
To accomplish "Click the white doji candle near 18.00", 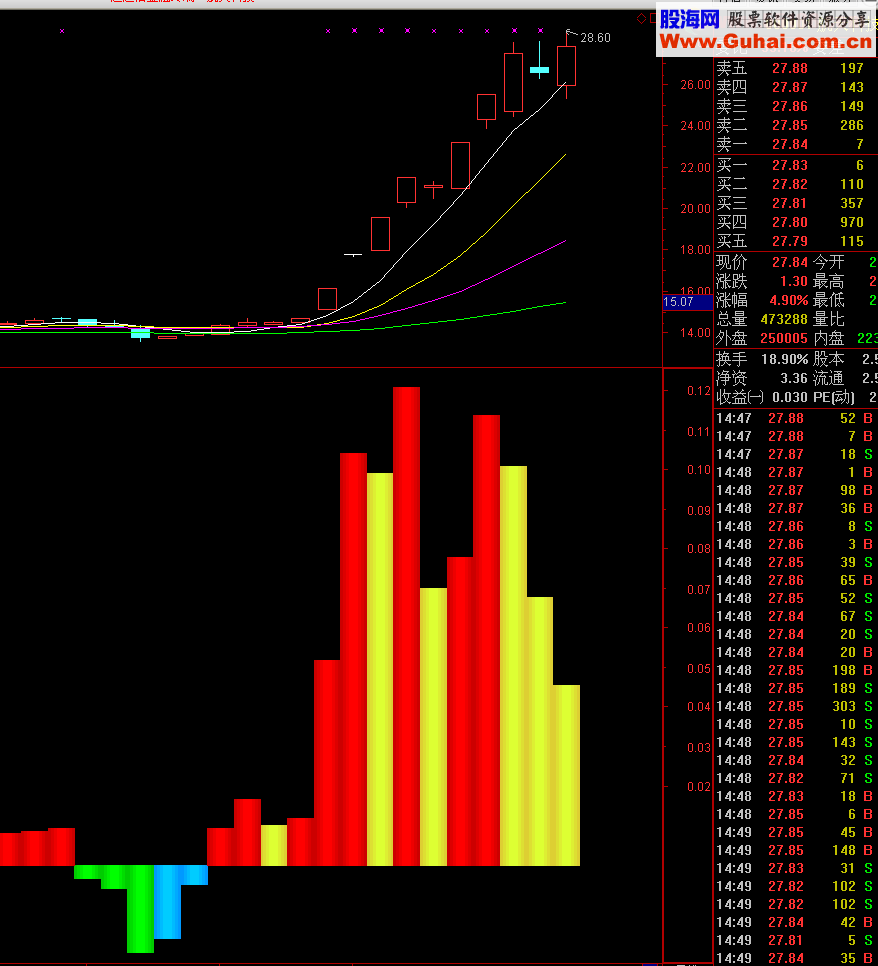I will point(353,254).
